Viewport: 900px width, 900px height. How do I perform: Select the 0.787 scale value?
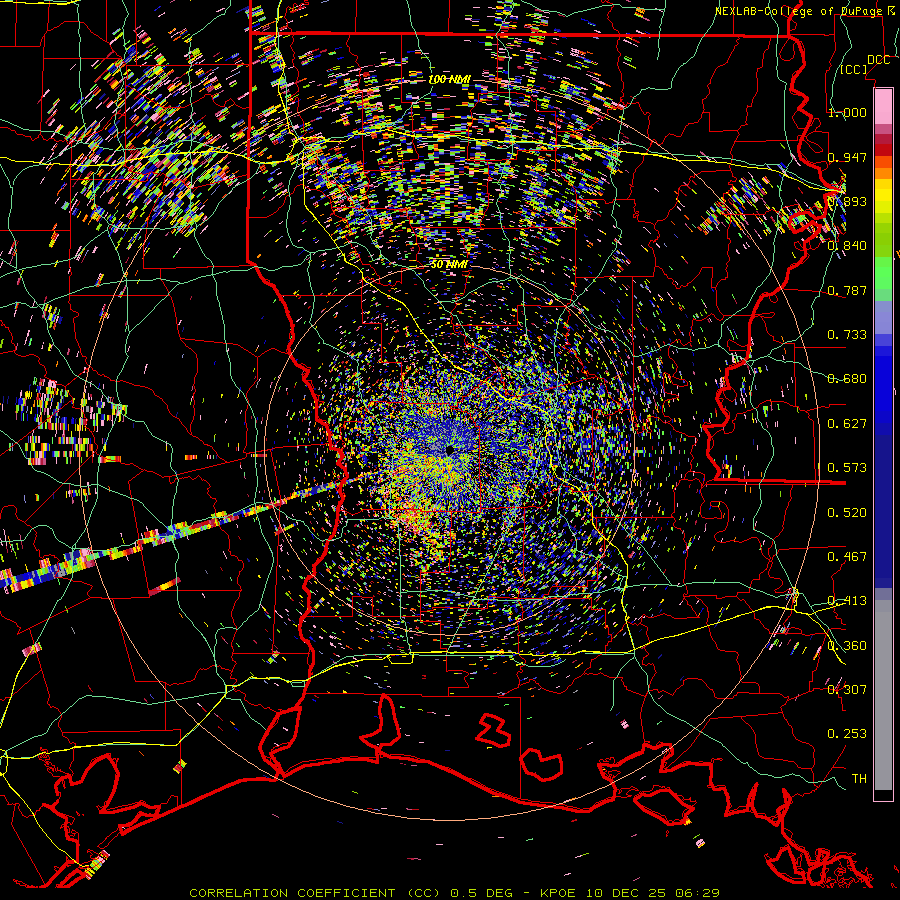tap(847, 290)
